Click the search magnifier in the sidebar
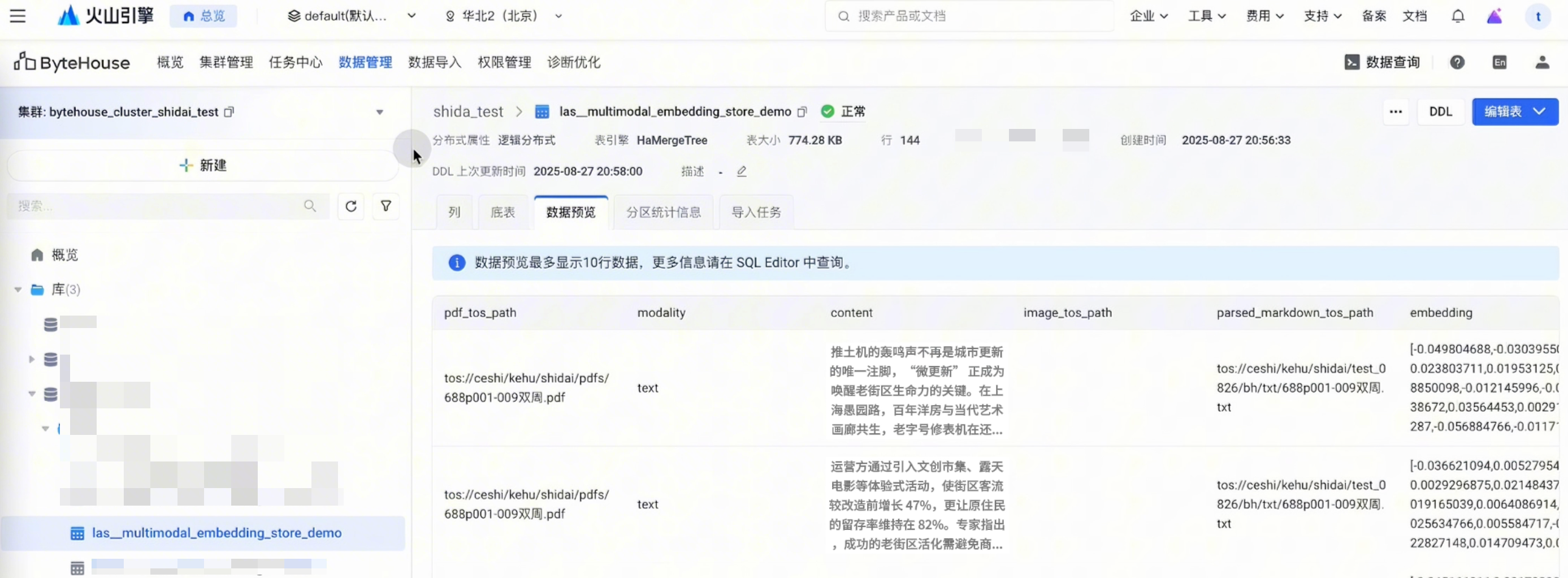The image size is (1568, 578). [310, 206]
